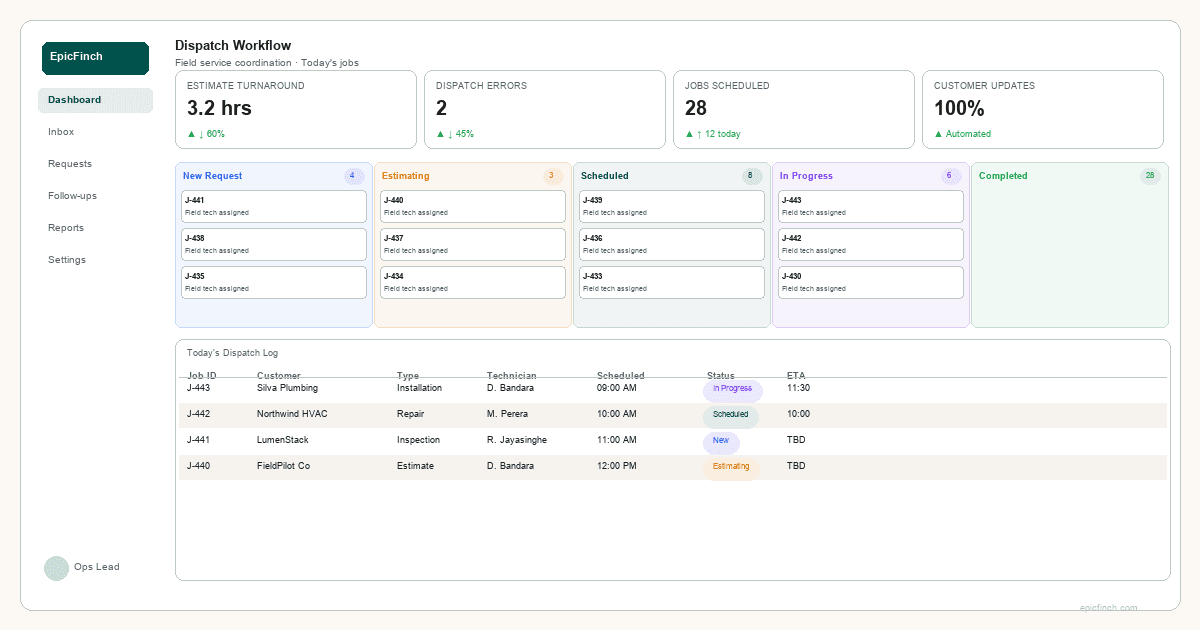Viewport: 1200px width, 630px height.
Task: Click the Ops Lead avatar
Action: [56, 568]
